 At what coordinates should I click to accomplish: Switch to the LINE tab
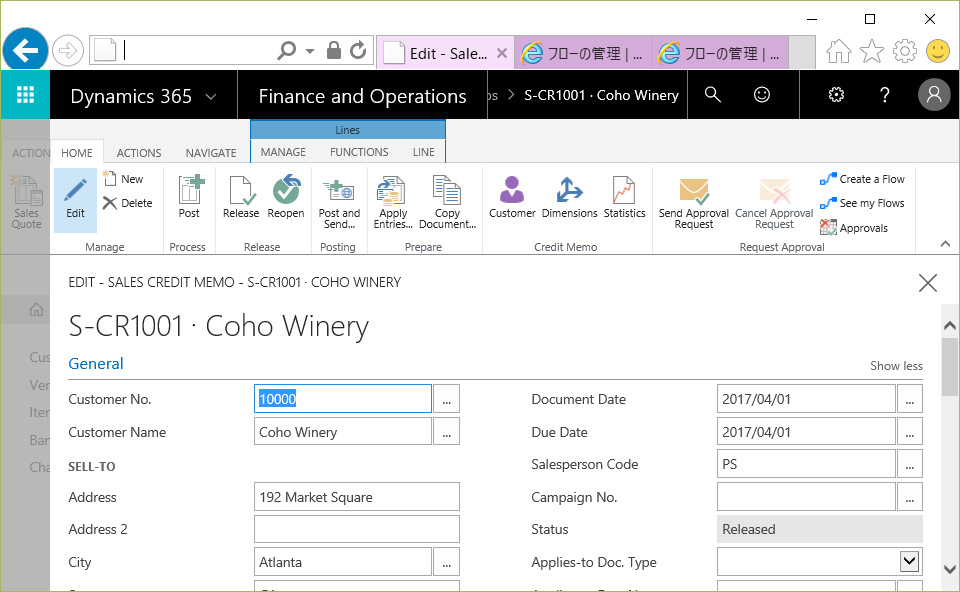[424, 152]
